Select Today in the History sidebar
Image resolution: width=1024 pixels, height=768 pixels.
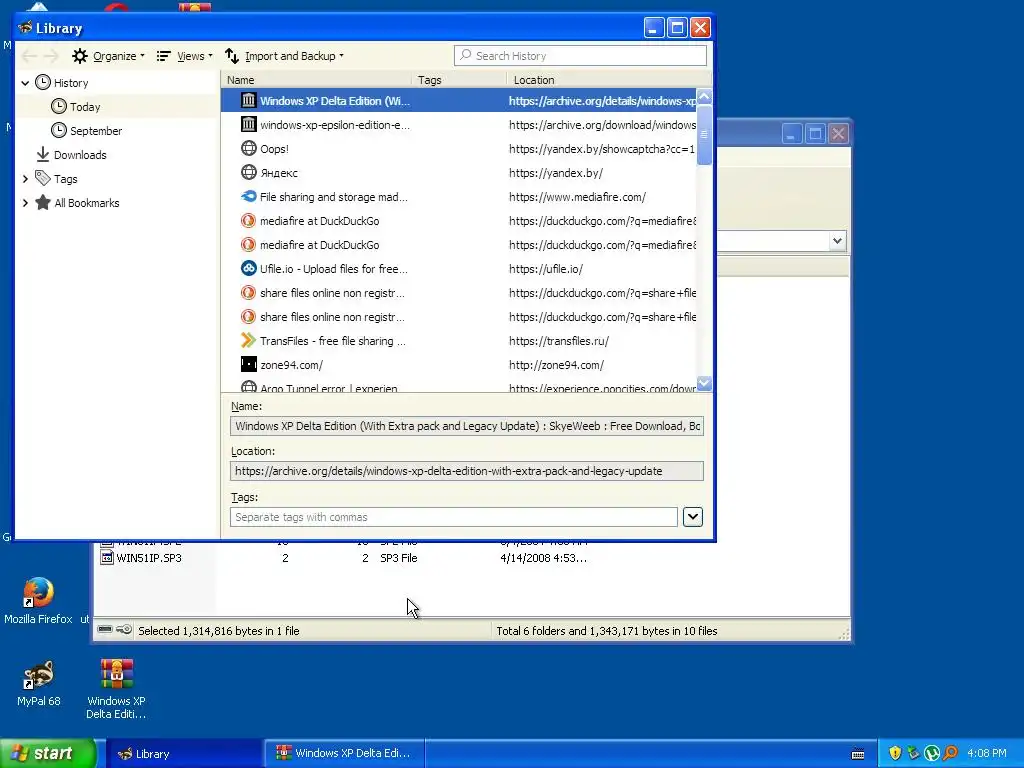pos(85,106)
